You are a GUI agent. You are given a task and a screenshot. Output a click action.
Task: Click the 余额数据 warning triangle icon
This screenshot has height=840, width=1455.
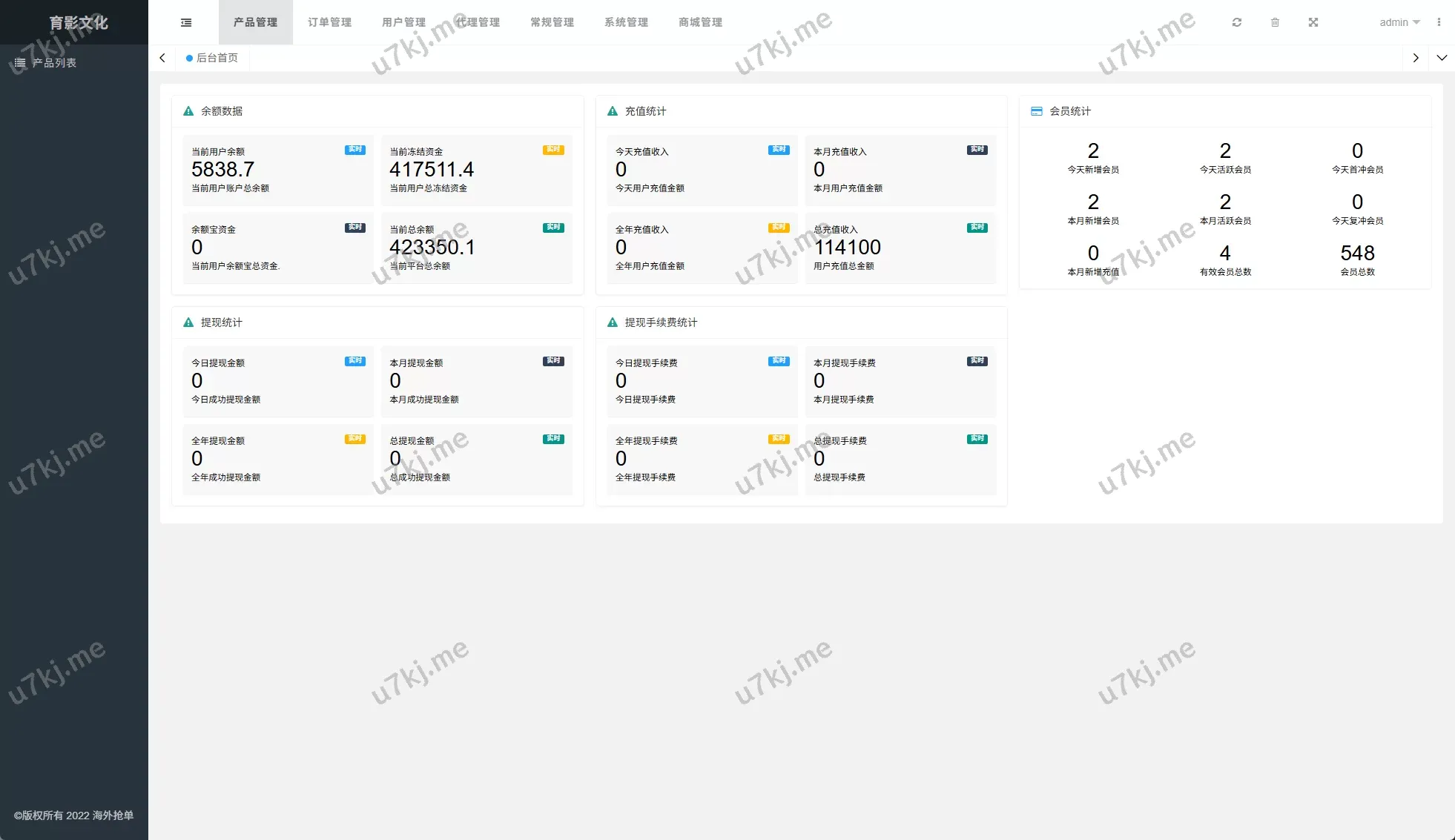point(188,111)
